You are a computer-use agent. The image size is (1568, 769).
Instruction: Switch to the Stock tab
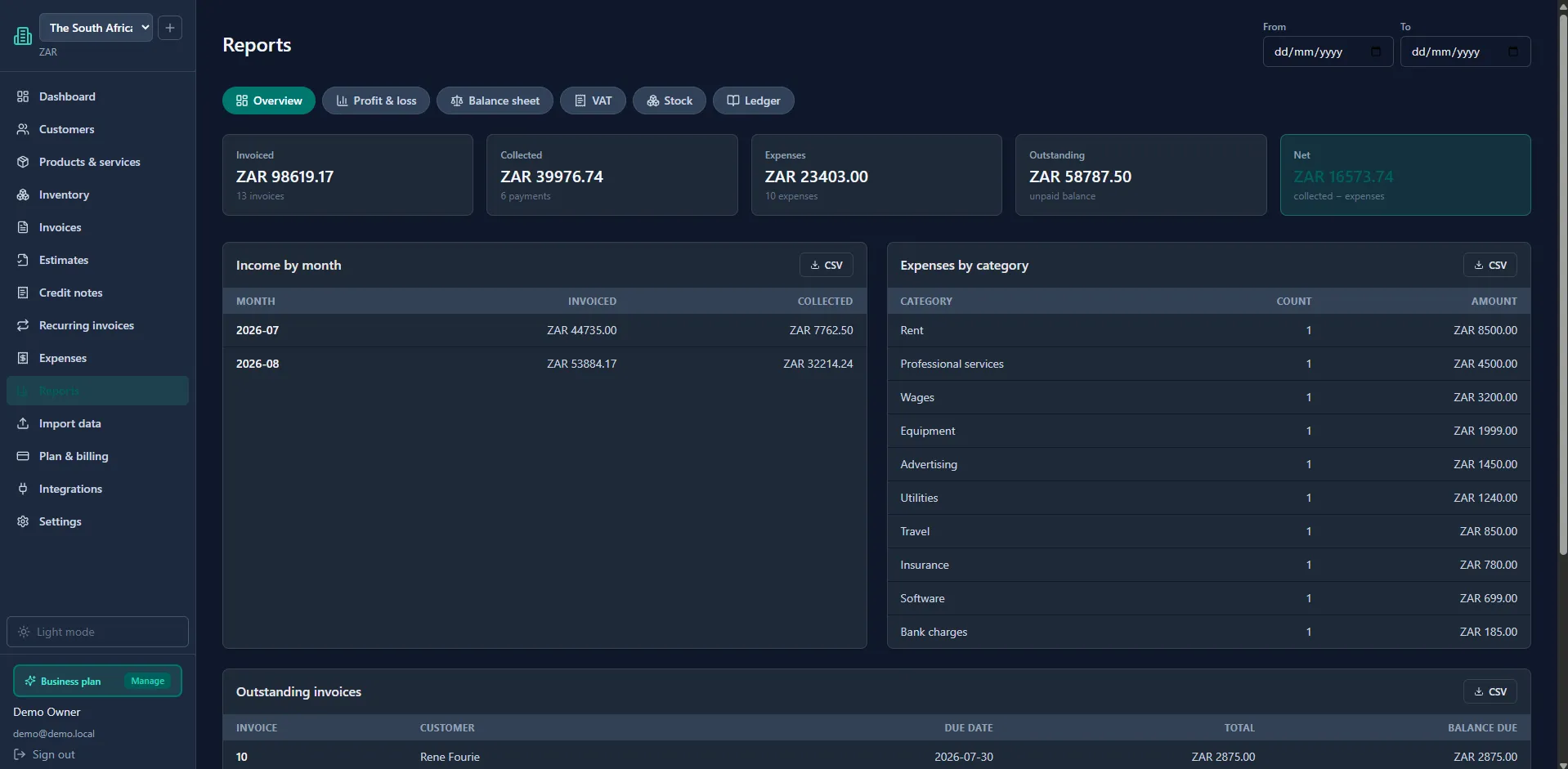pyautogui.click(x=670, y=101)
